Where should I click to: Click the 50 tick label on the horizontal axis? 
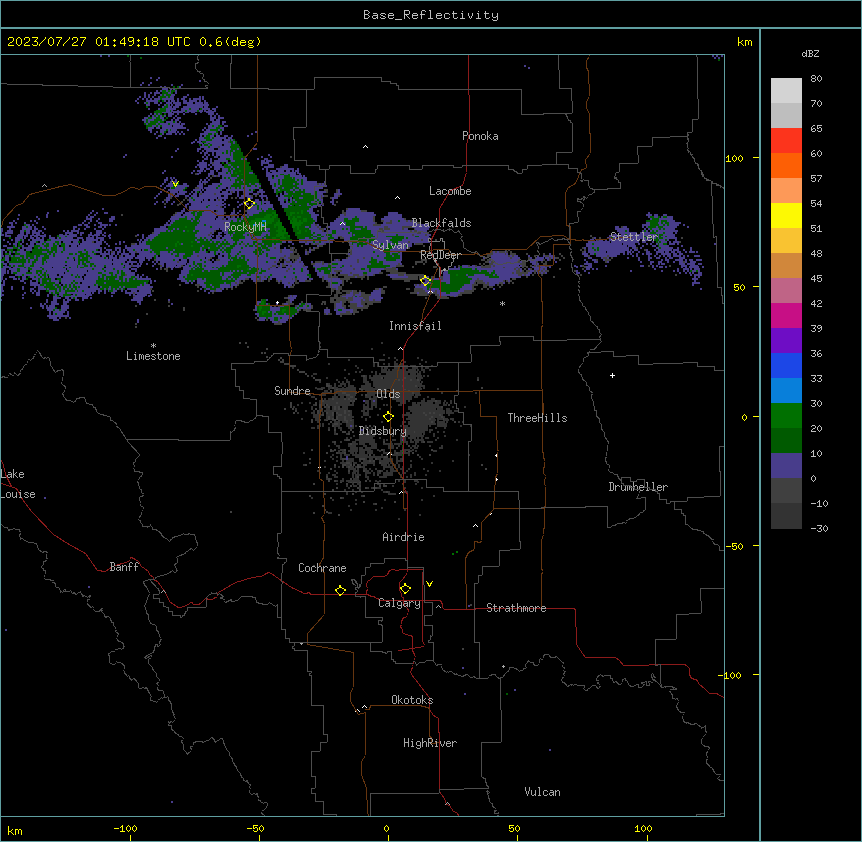point(514,828)
